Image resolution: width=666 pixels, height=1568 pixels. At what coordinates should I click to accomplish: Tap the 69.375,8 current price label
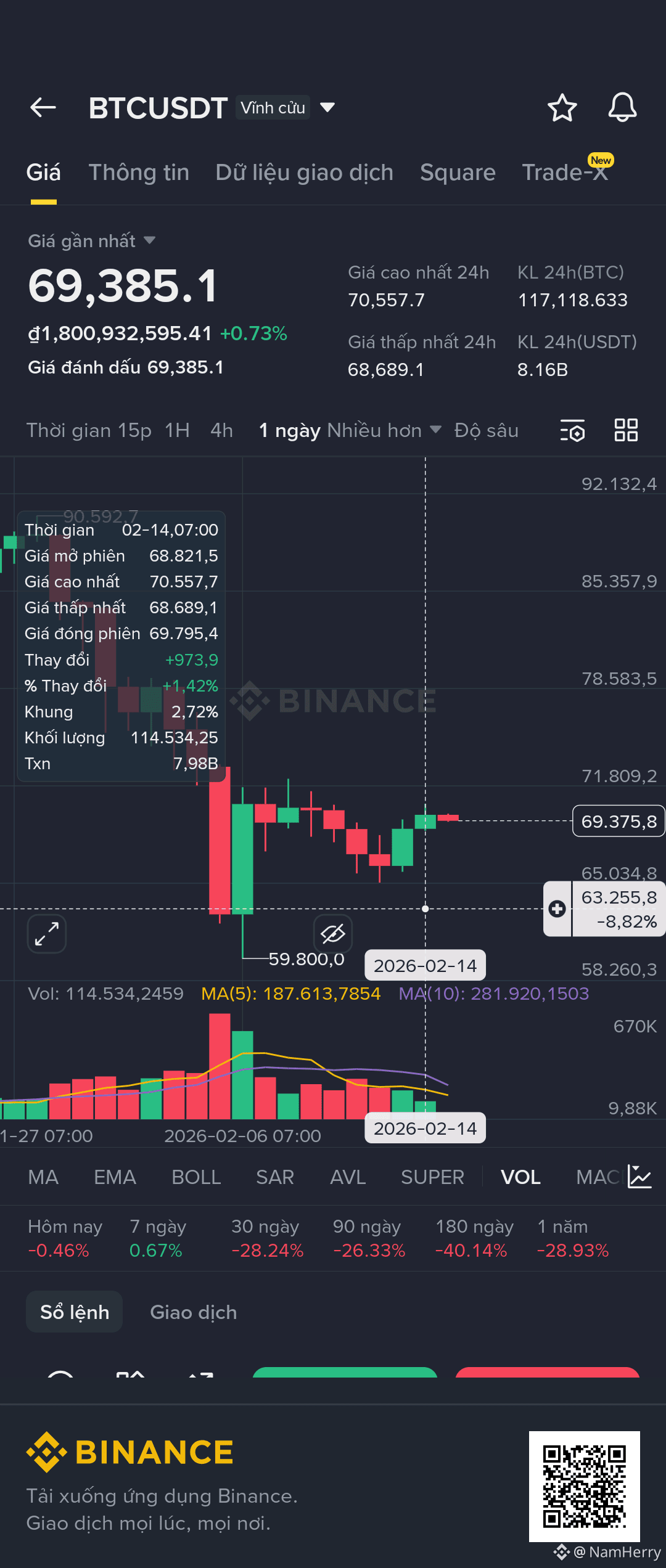pos(619,822)
